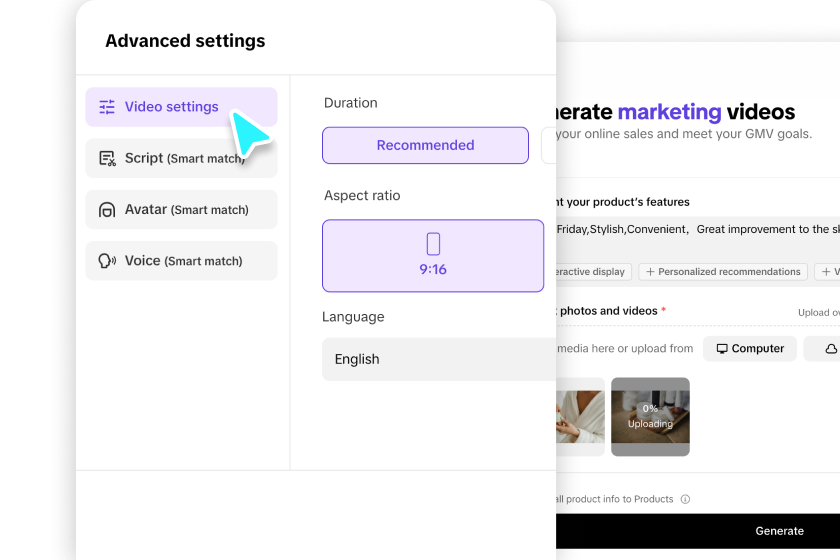This screenshot has width=840, height=560.
Task: Click the product features text field
Action: click(x=697, y=229)
